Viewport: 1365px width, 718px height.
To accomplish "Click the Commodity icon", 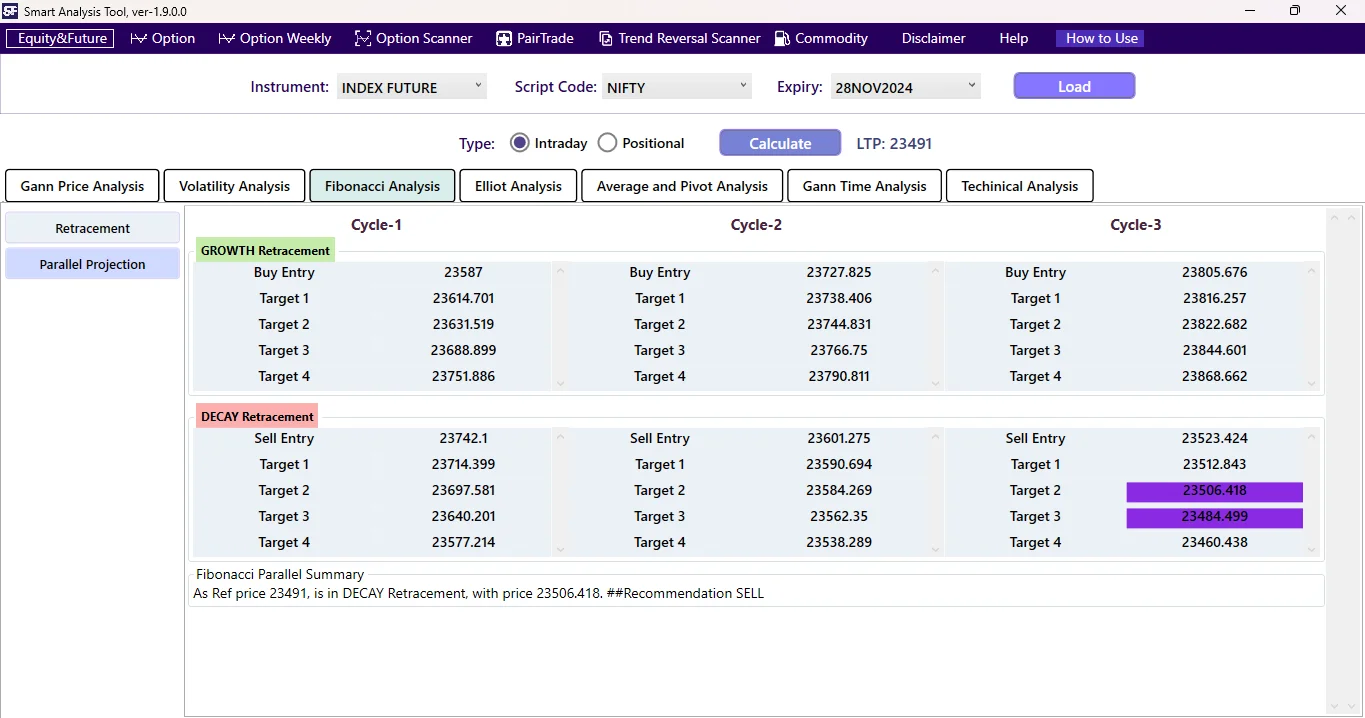I will 780,38.
